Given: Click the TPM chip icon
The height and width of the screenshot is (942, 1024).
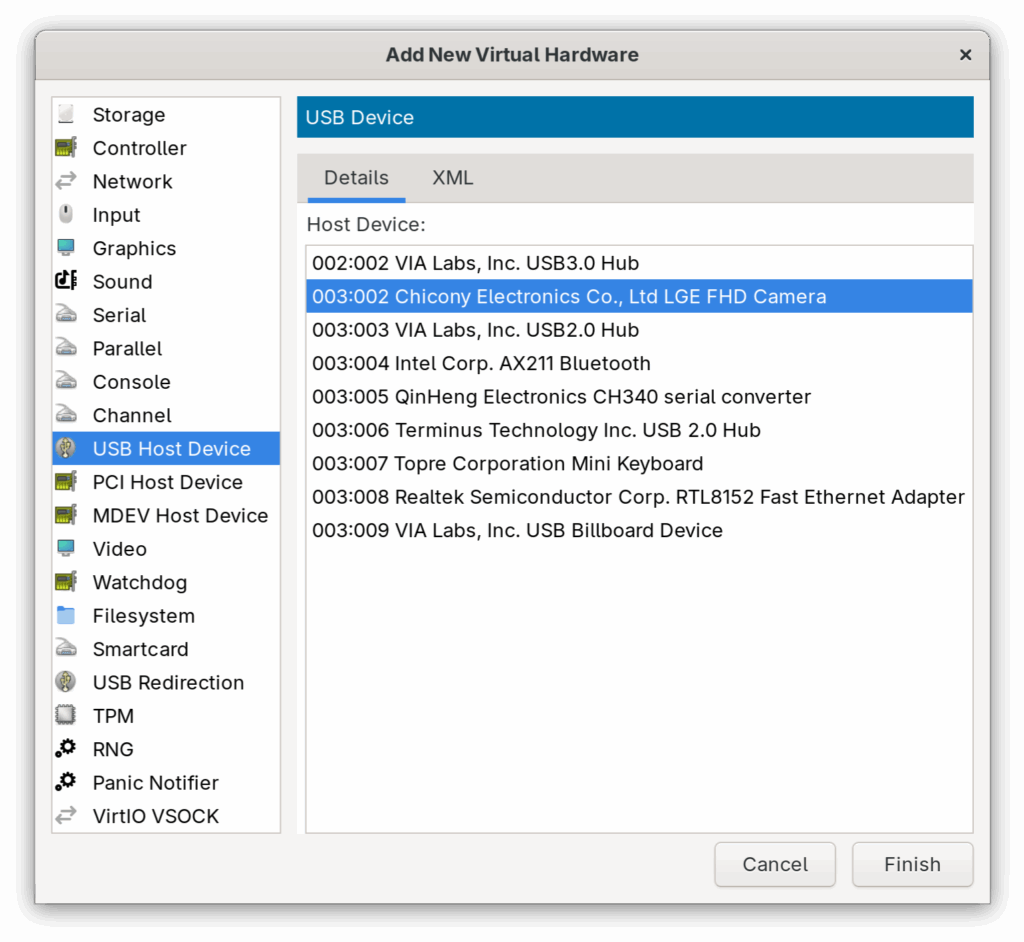Looking at the screenshot, I should tap(66, 715).
